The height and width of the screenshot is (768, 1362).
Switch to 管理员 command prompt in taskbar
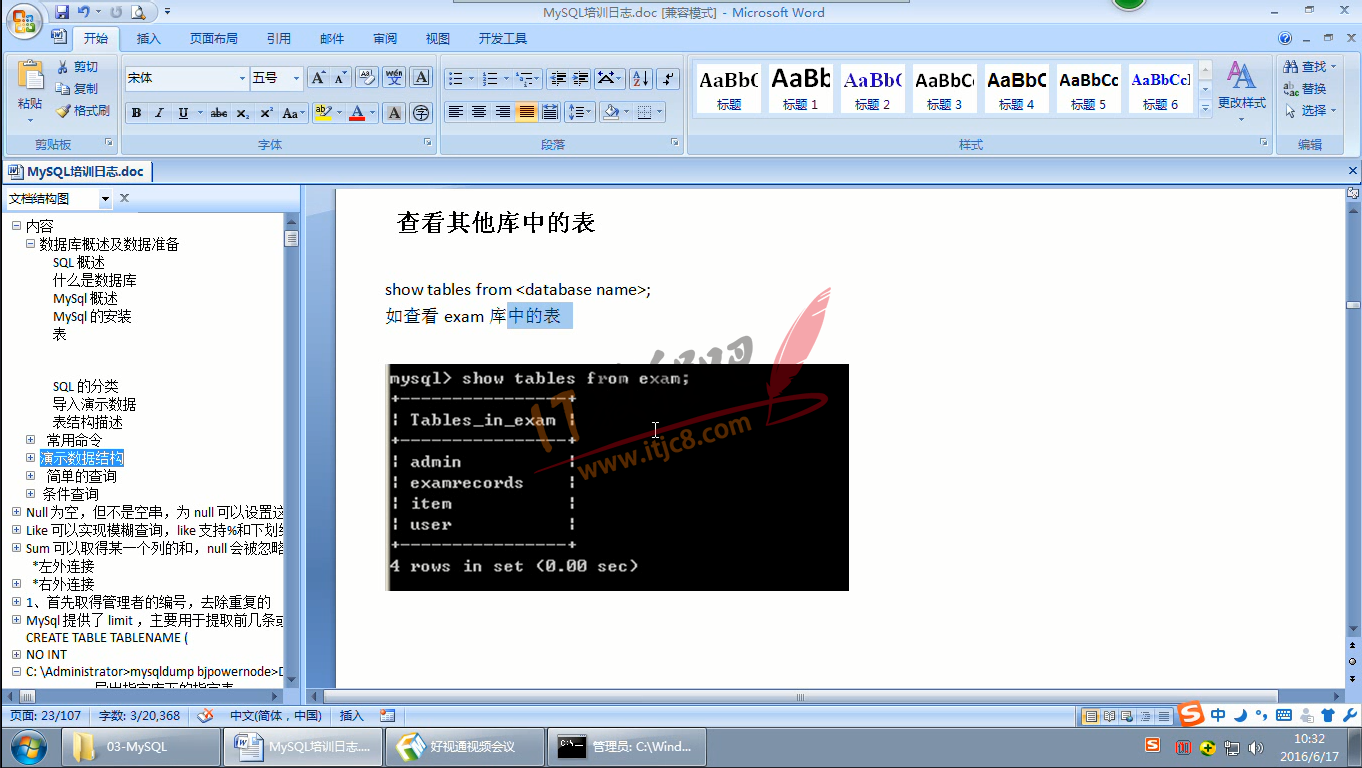coord(625,747)
